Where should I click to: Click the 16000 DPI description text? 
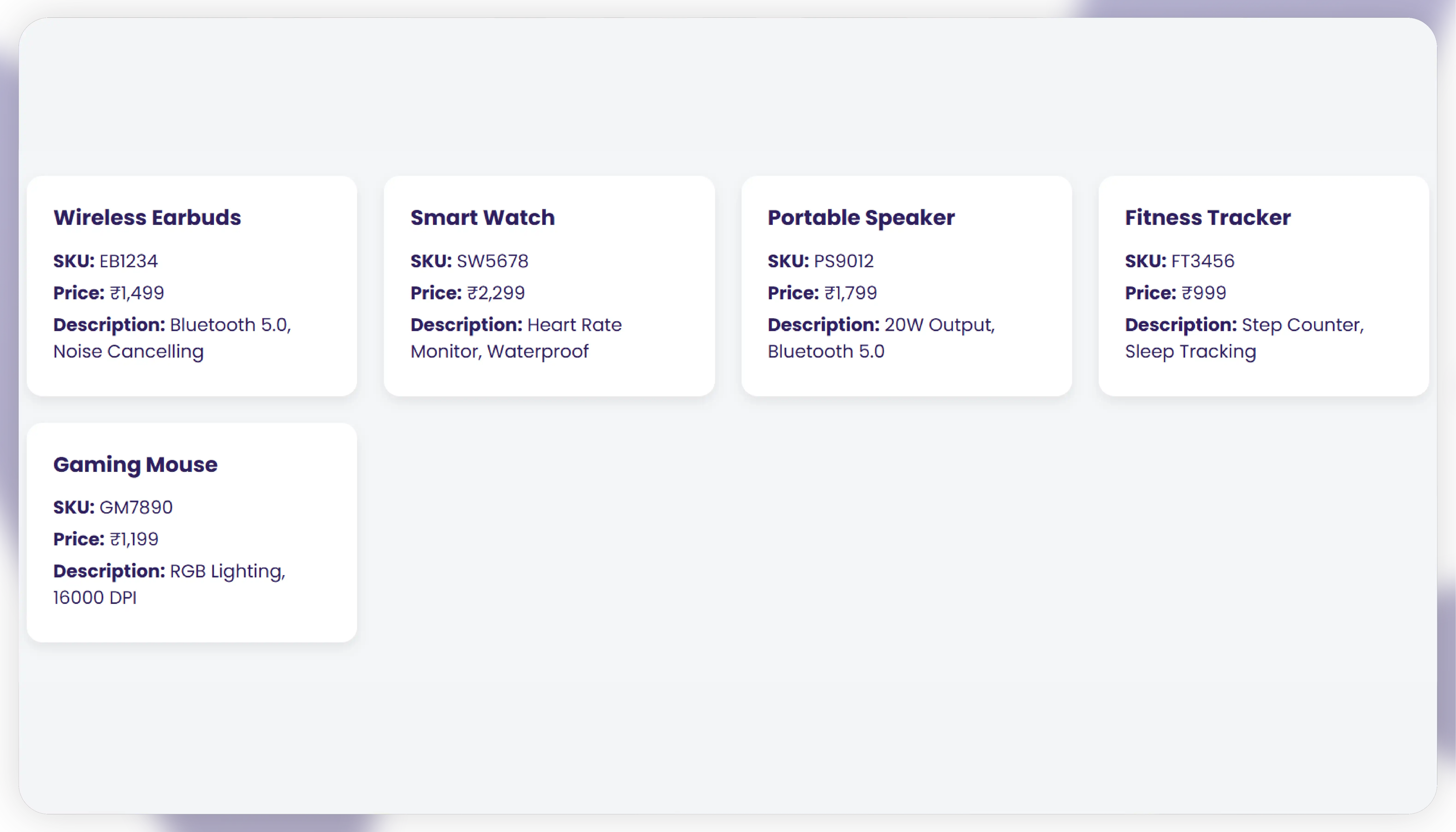(95, 598)
